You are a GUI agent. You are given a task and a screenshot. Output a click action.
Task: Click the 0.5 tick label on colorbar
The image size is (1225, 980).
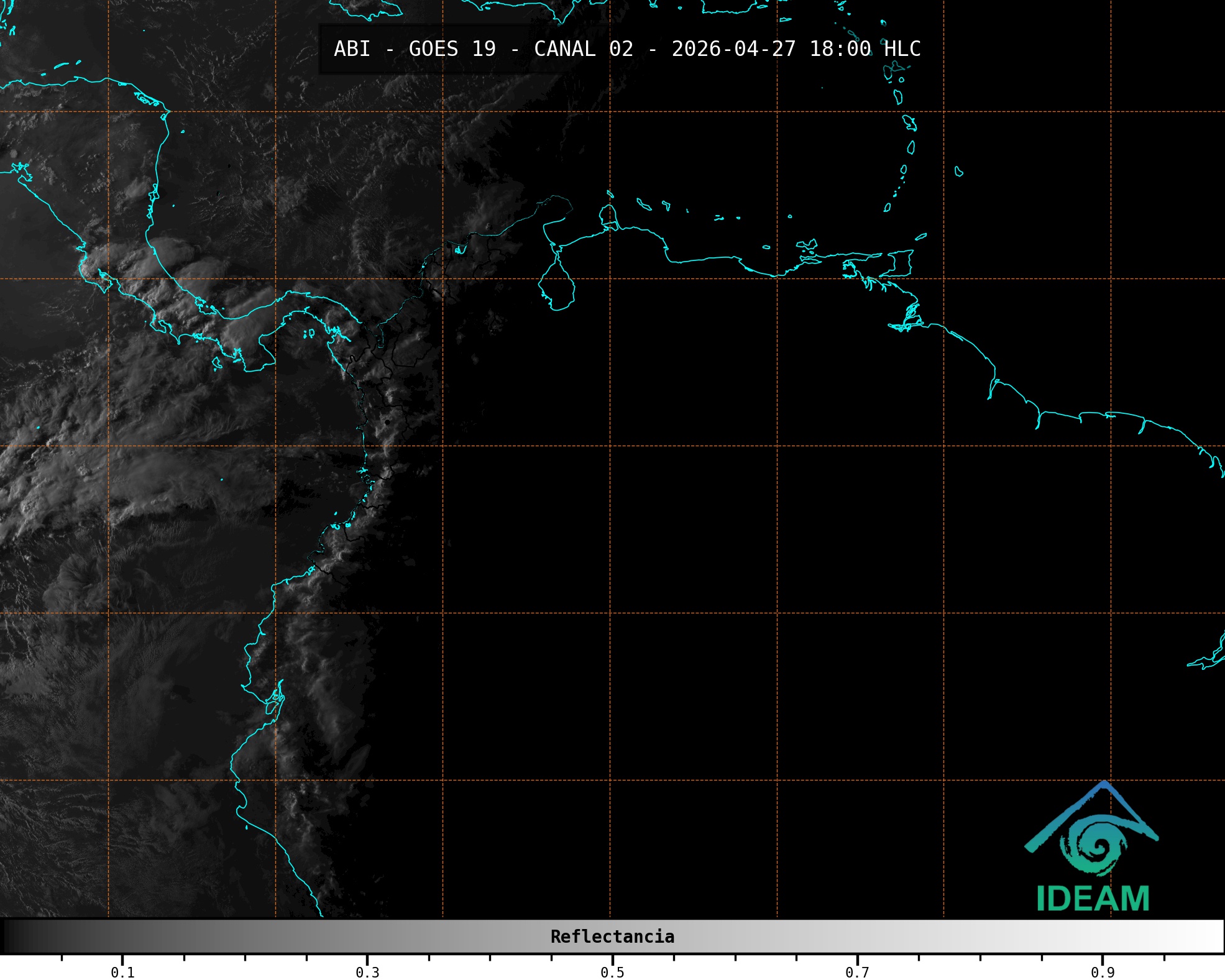pyautogui.click(x=612, y=972)
